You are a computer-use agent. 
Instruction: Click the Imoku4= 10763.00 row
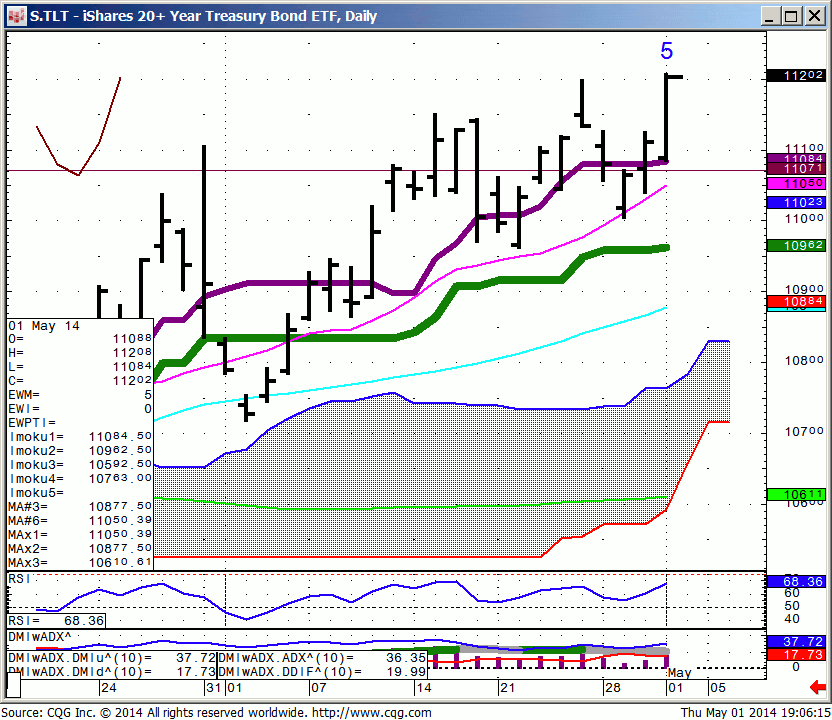coord(80,479)
